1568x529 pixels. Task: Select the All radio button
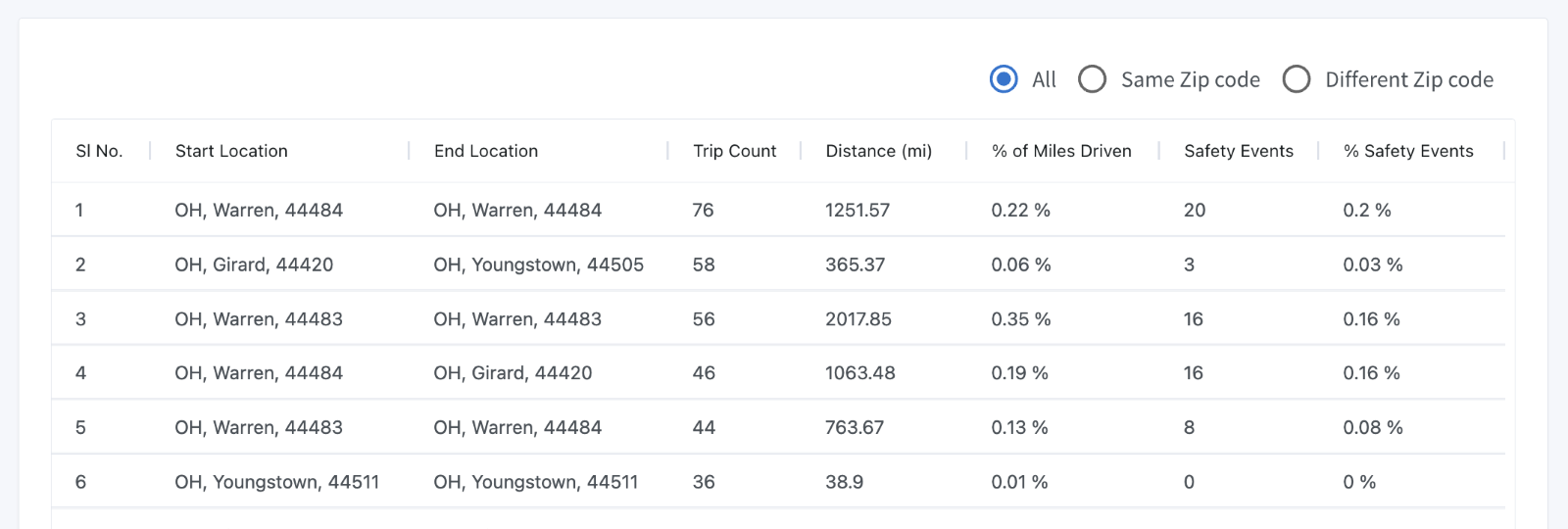[1004, 79]
